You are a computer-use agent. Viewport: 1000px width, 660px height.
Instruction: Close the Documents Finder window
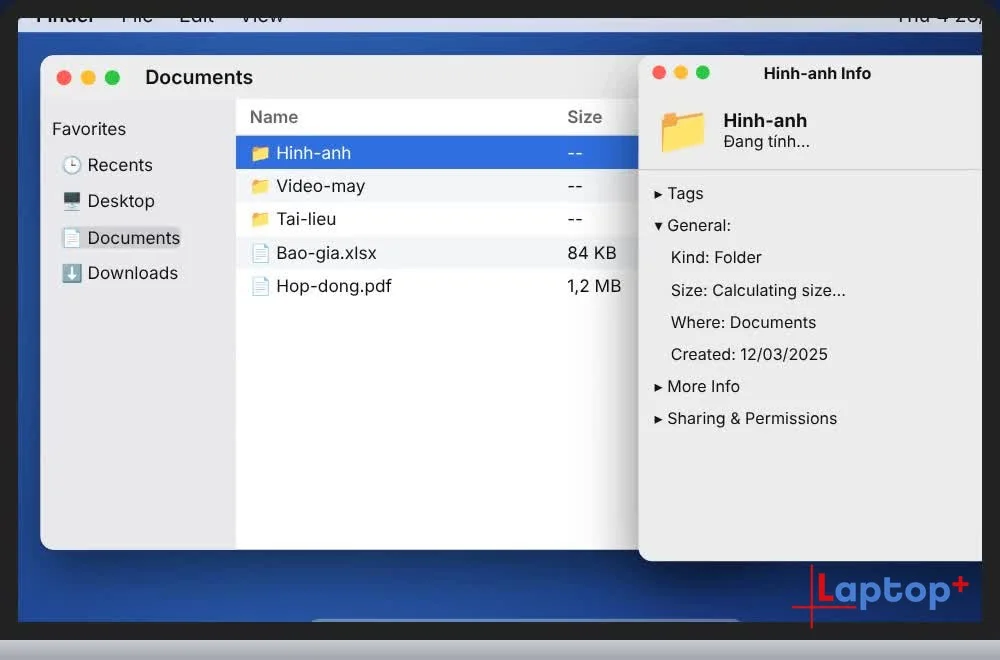click(64, 78)
